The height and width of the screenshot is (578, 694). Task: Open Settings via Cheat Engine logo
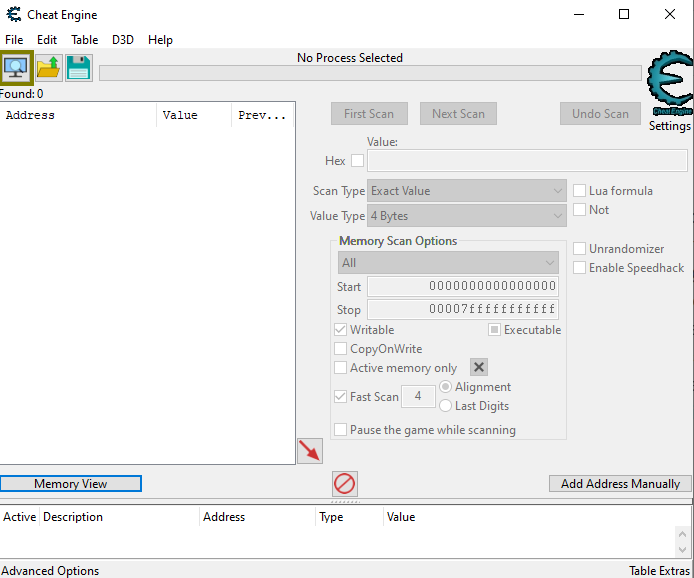(x=669, y=90)
